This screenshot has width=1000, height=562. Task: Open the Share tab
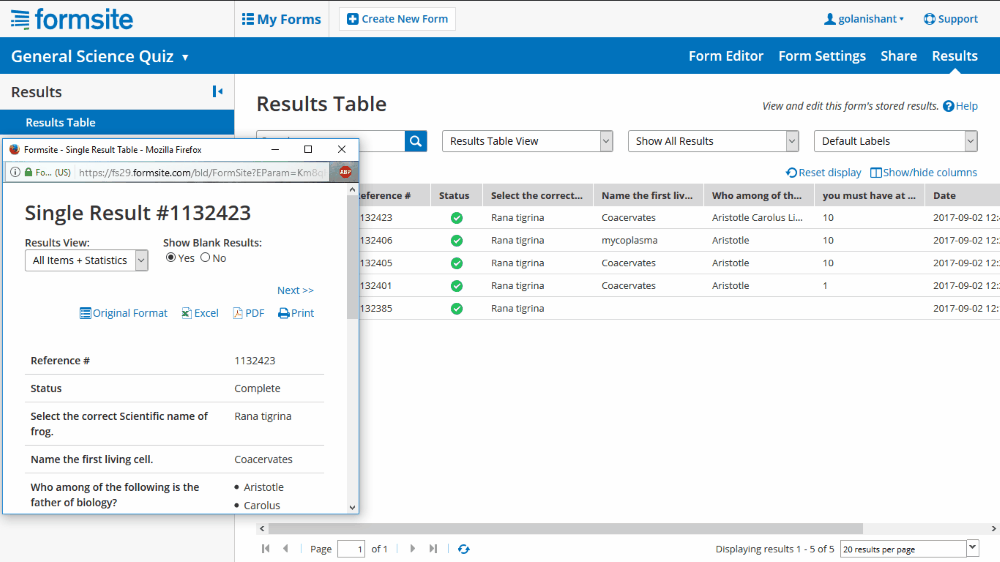(x=899, y=56)
